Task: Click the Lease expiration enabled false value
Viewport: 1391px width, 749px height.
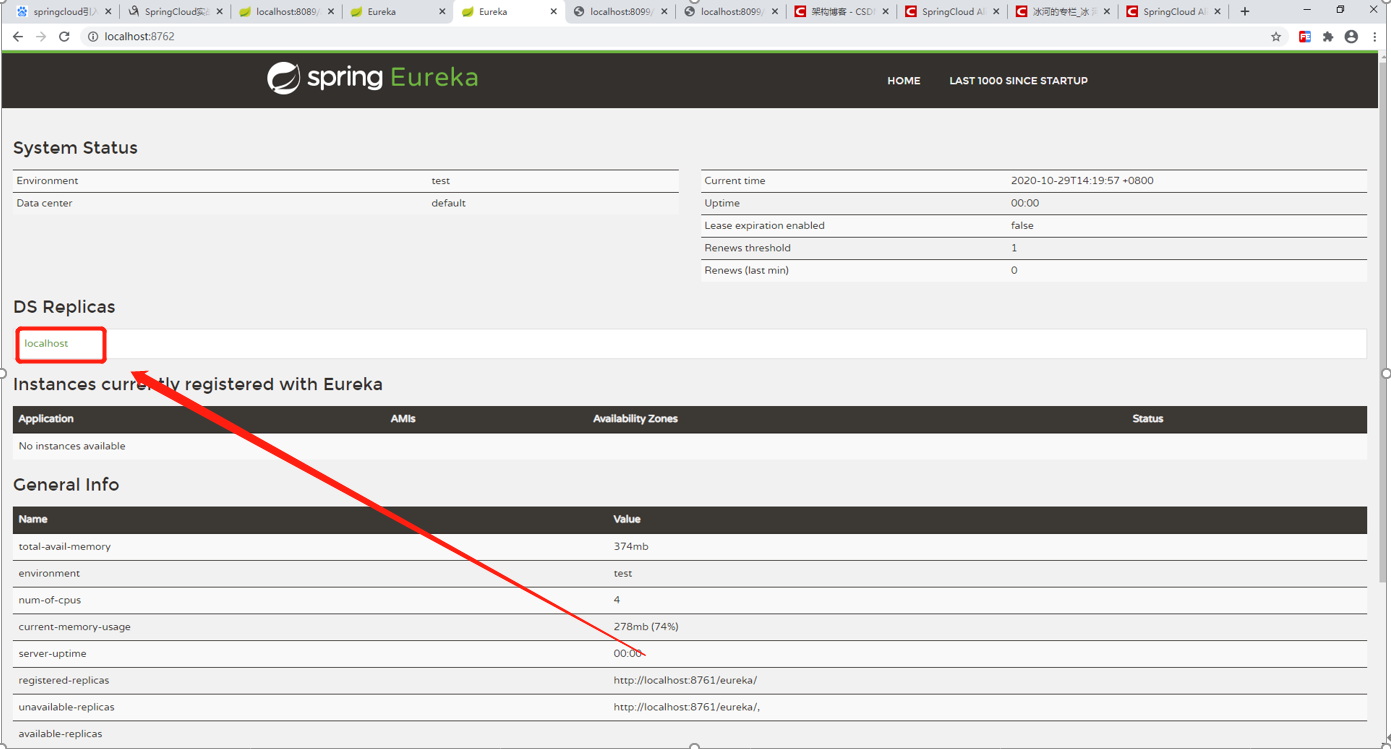Action: point(1022,226)
